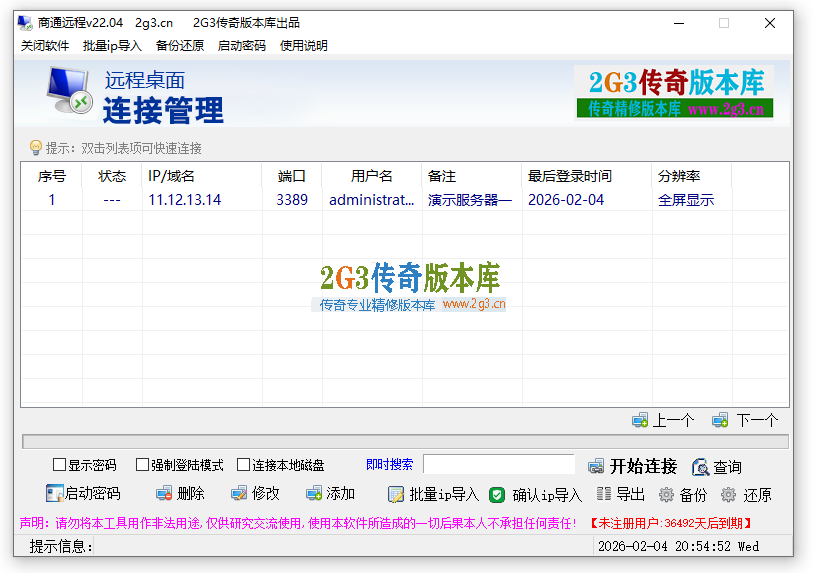This screenshot has width=819, height=573.
Task: Click the 即时搜索 link
Action: 390,464
